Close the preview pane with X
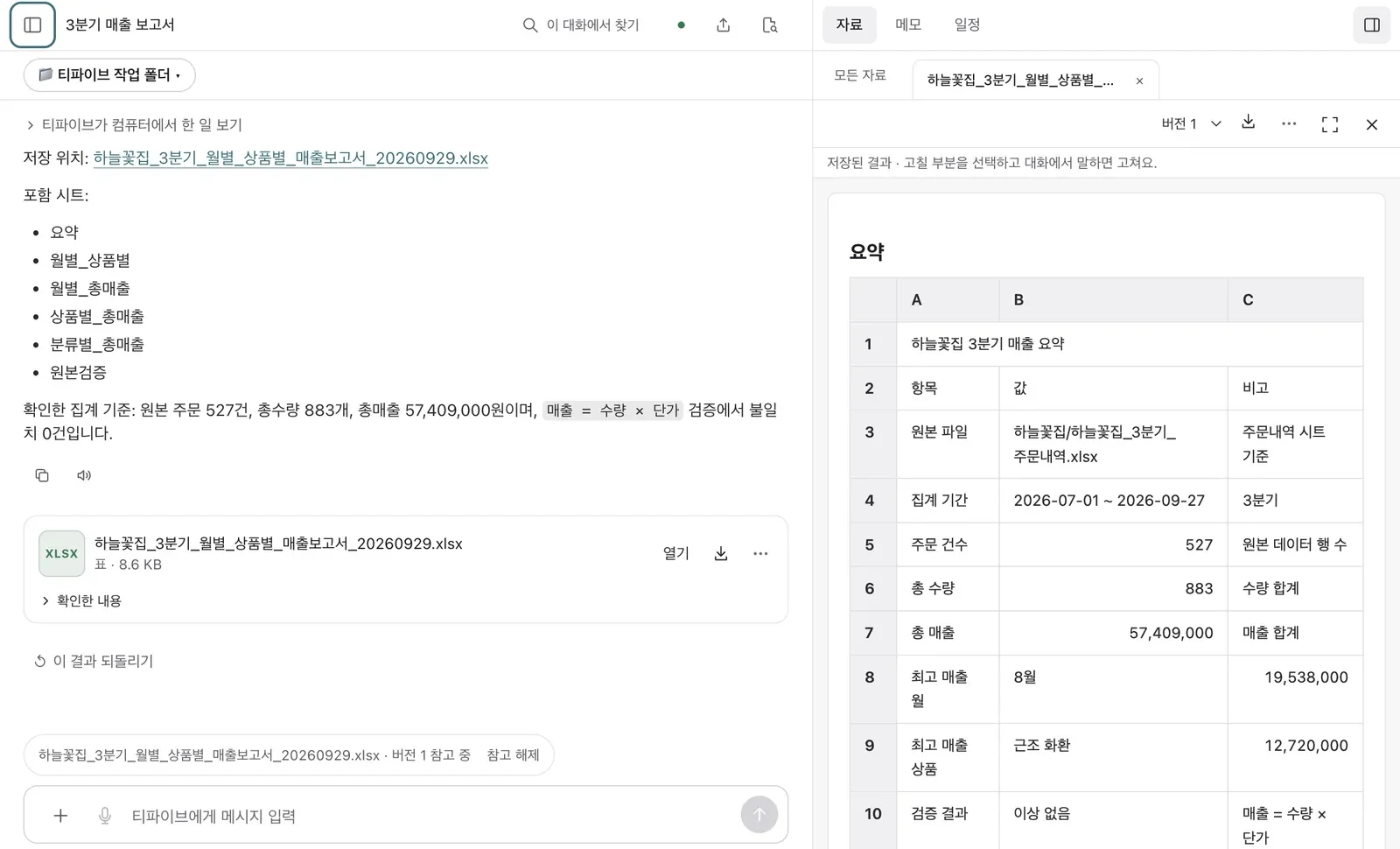 coord(1371,124)
